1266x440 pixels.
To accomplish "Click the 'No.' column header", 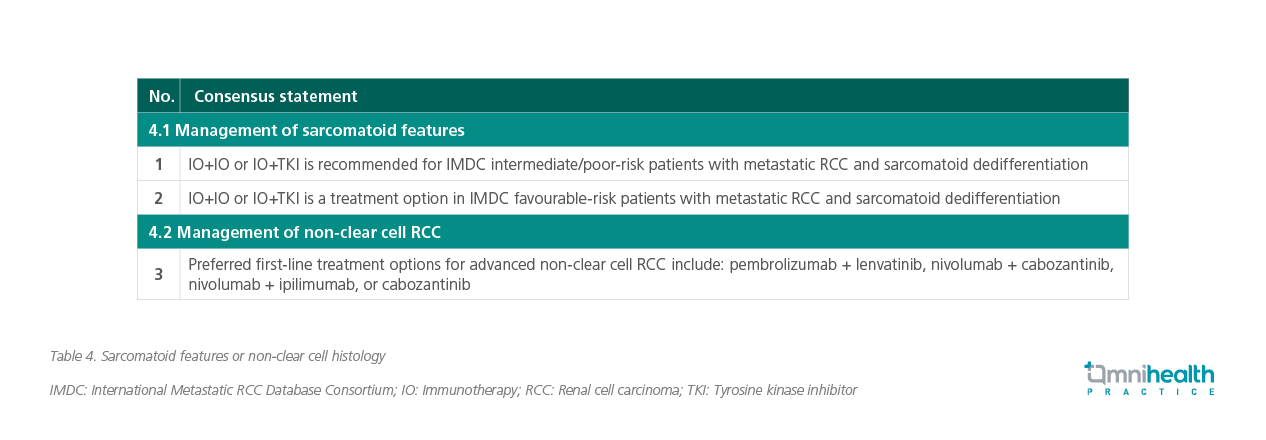I will [x=159, y=96].
